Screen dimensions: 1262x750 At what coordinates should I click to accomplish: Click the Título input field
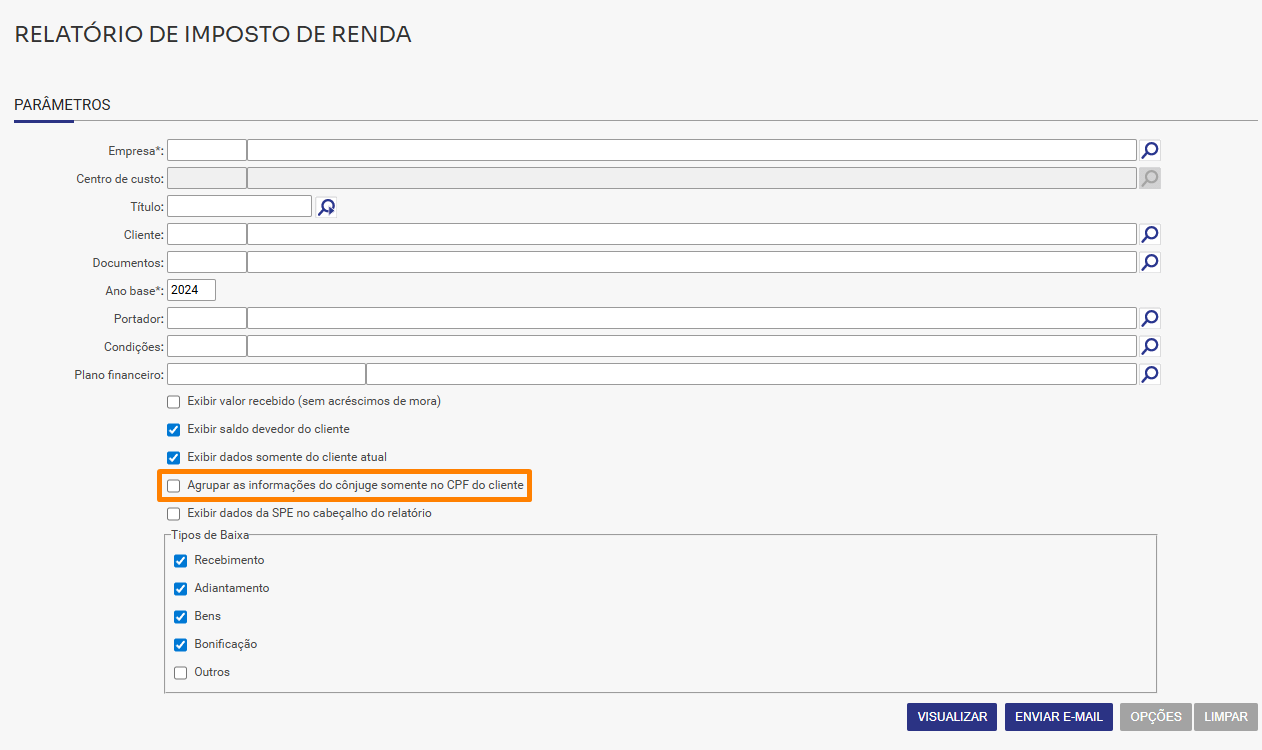point(240,206)
